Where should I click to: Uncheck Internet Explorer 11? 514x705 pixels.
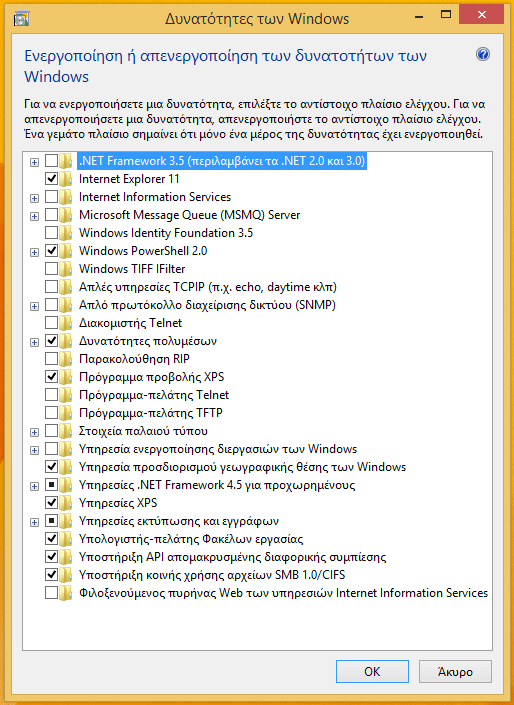(51, 178)
